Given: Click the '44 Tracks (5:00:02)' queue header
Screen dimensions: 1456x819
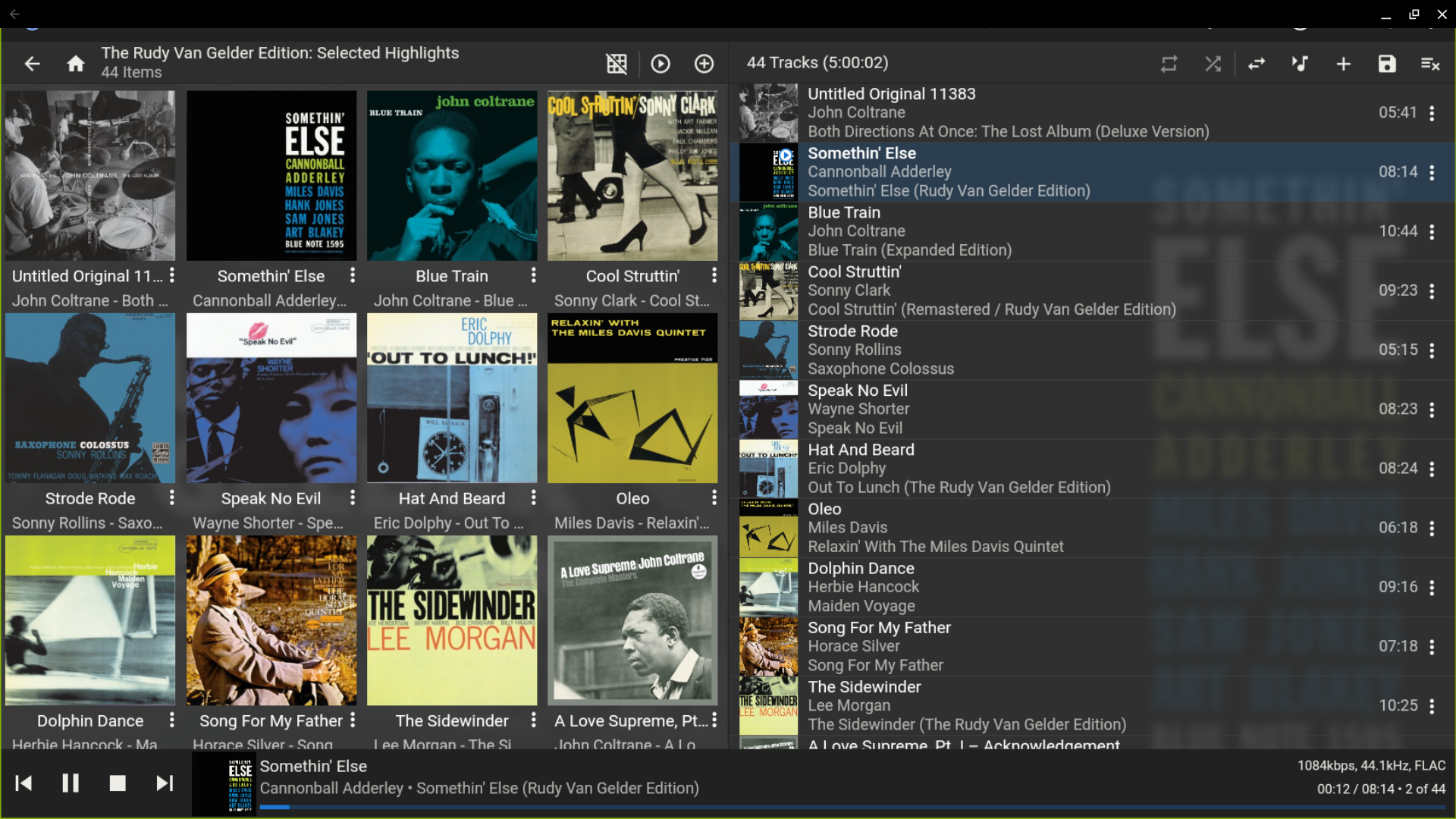Looking at the screenshot, I should point(817,63).
